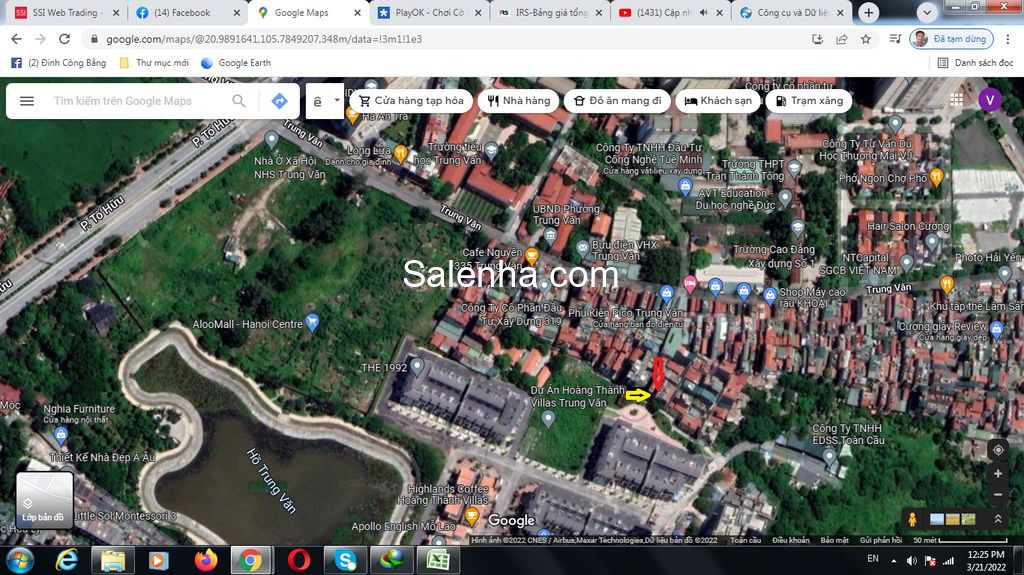Expand the imagery panel with double chevron
Viewport: 1024px width, 575px height.
(x=997, y=519)
